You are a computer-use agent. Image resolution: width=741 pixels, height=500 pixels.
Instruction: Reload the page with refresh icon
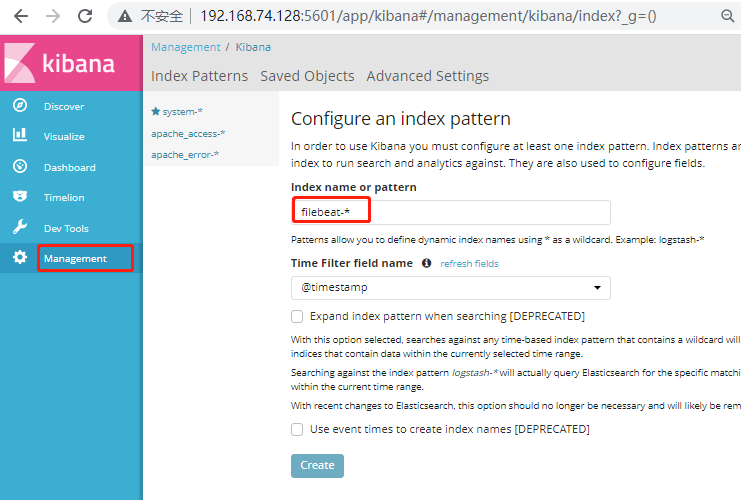(85, 16)
